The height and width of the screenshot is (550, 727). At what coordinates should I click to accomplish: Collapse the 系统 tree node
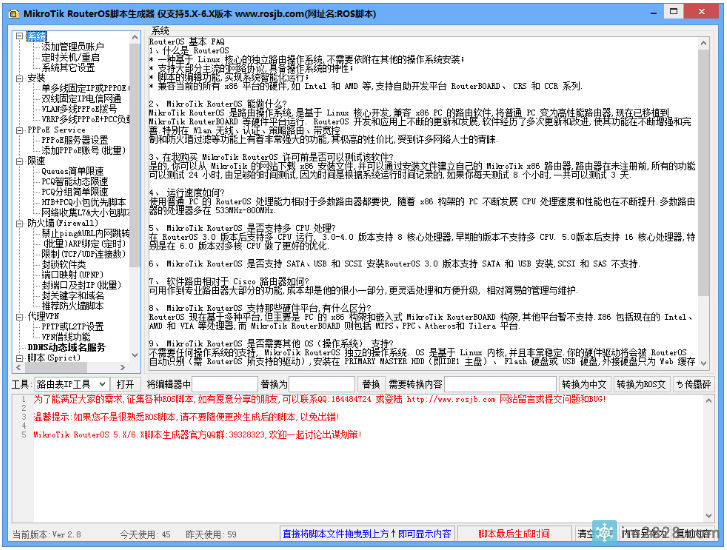click(20, 36)
